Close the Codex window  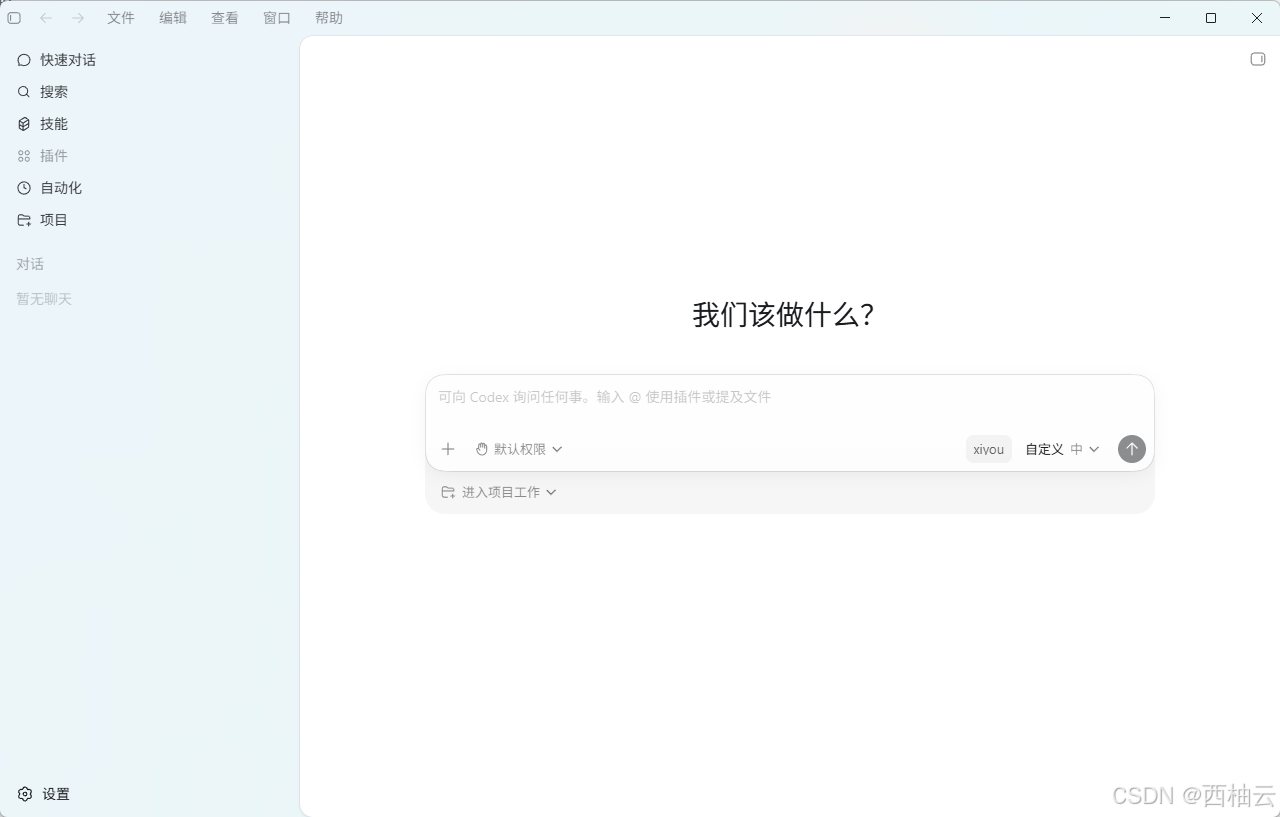click(1257, 18)
